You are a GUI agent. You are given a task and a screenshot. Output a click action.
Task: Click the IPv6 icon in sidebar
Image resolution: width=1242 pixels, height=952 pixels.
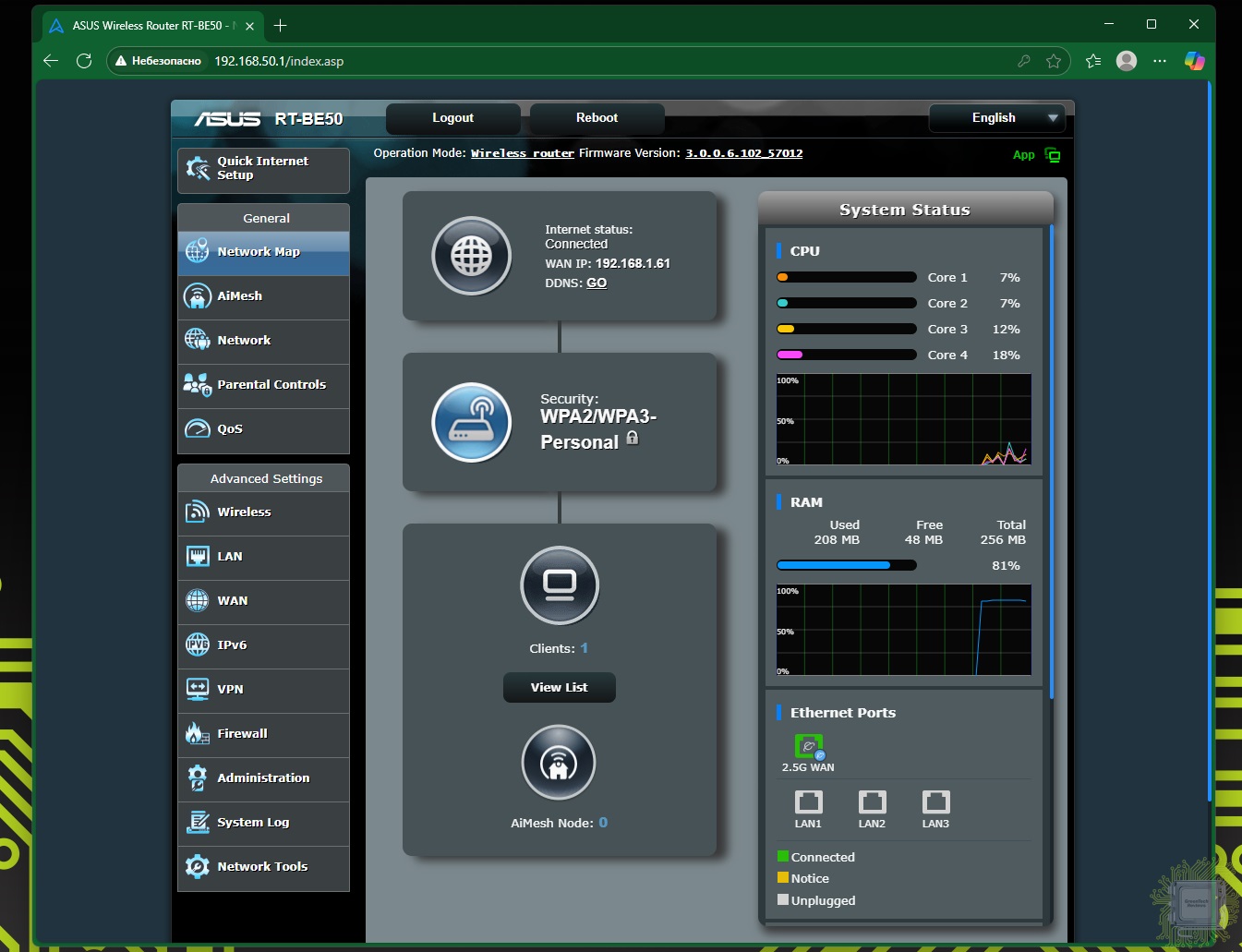[198, 645]
